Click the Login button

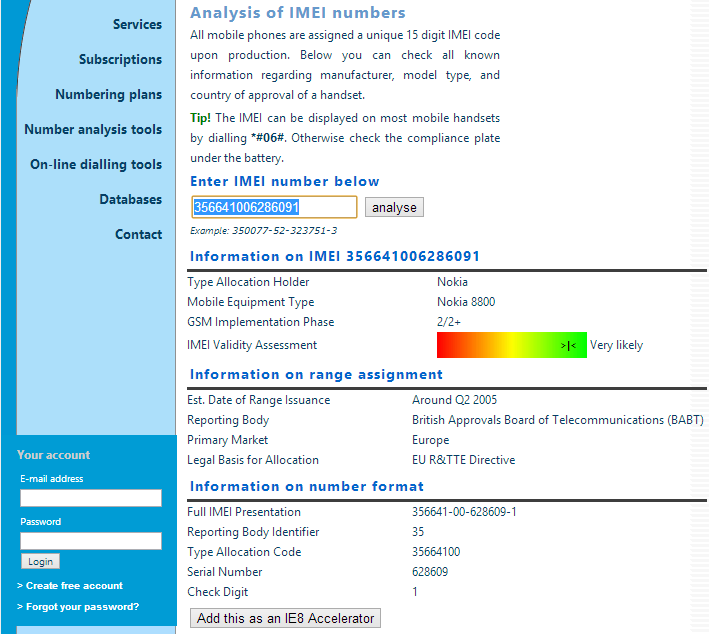coord(40,562)
